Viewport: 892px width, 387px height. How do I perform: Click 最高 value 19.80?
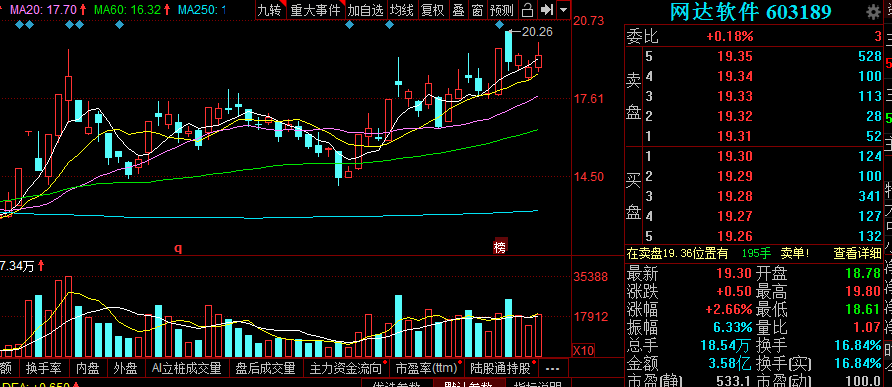(864, 292)
